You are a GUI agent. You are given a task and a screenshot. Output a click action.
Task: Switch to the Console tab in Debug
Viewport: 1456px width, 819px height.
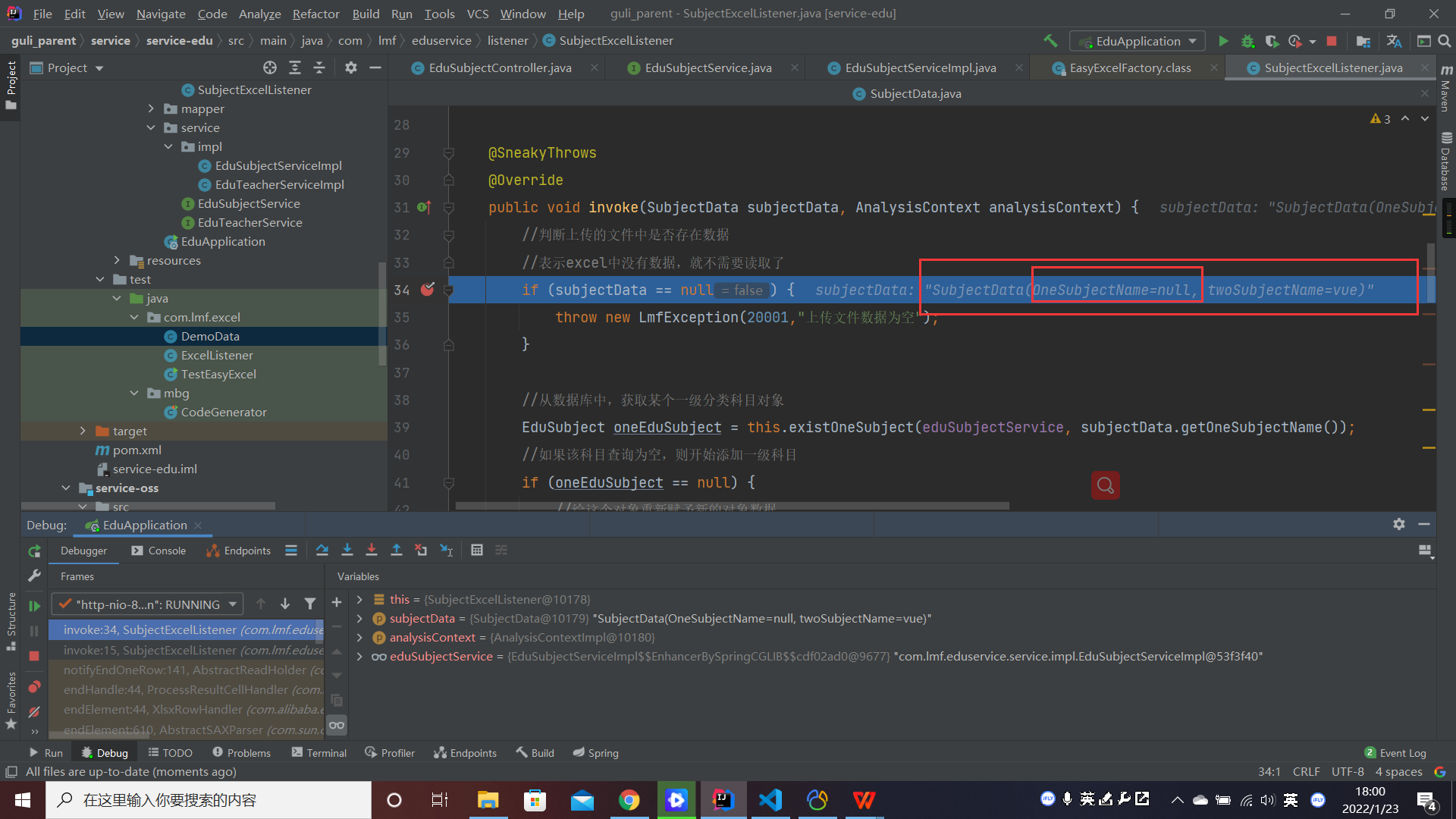pyautogui.click(x=158, y=551)
